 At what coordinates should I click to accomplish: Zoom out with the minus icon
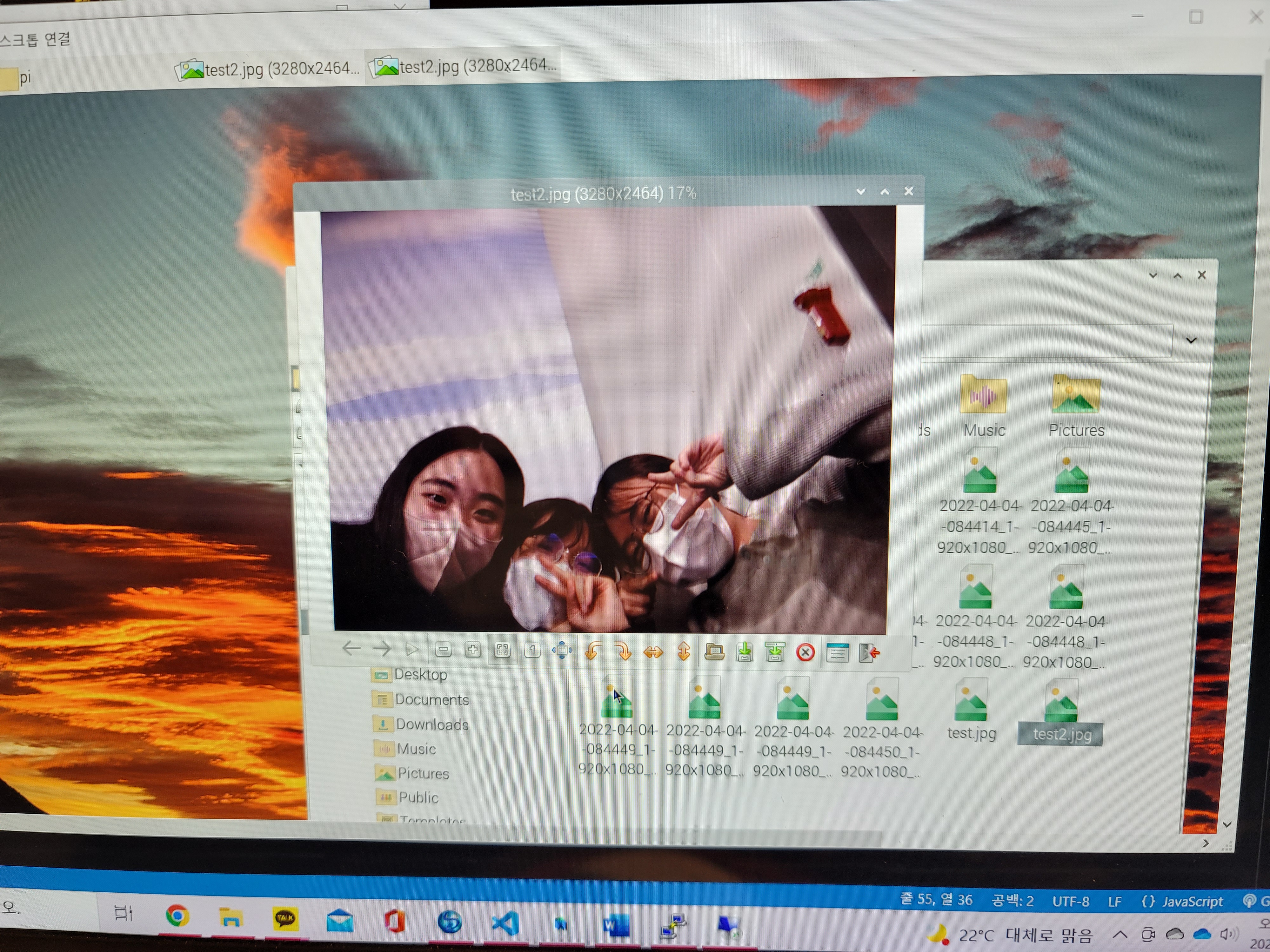pos(443,650)
